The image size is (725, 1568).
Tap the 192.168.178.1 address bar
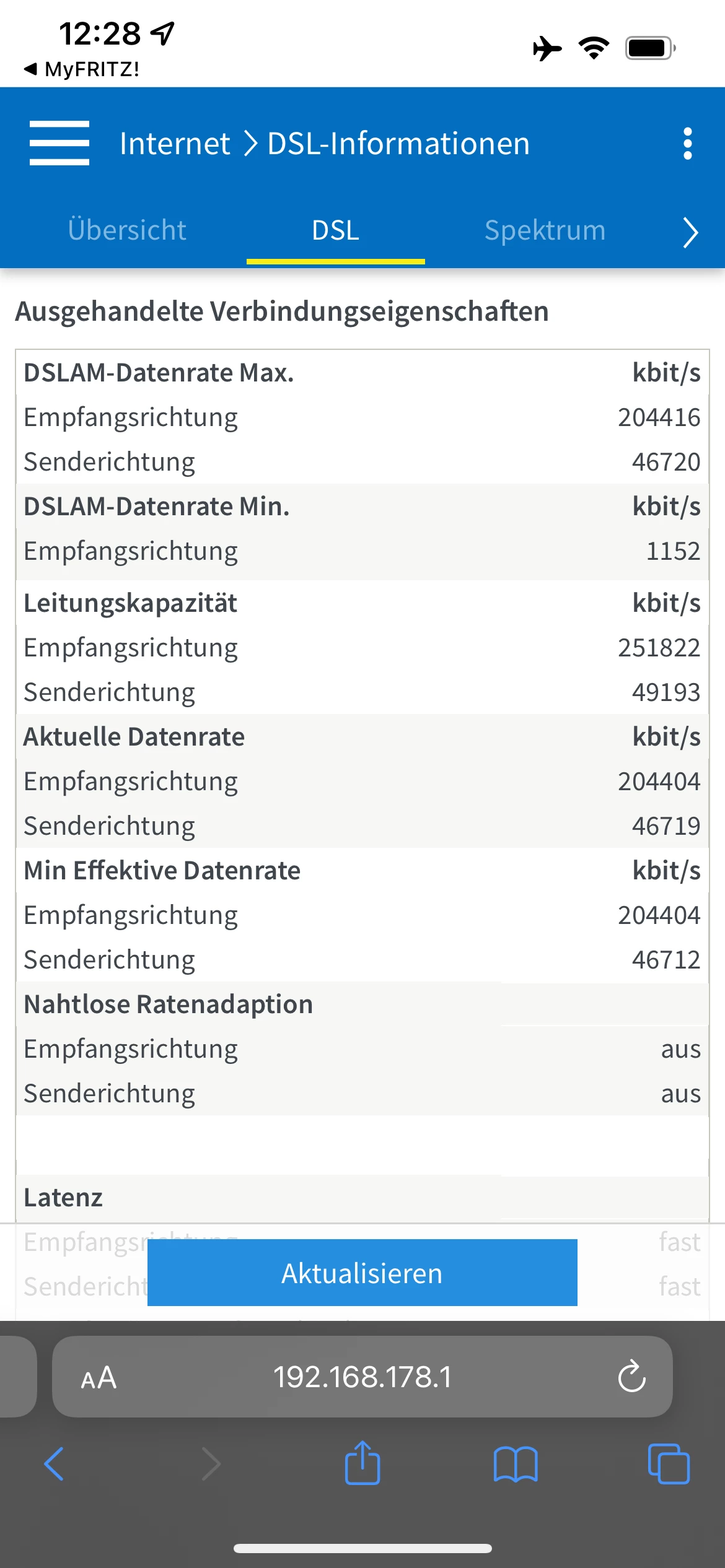[x=362, y=1377]
